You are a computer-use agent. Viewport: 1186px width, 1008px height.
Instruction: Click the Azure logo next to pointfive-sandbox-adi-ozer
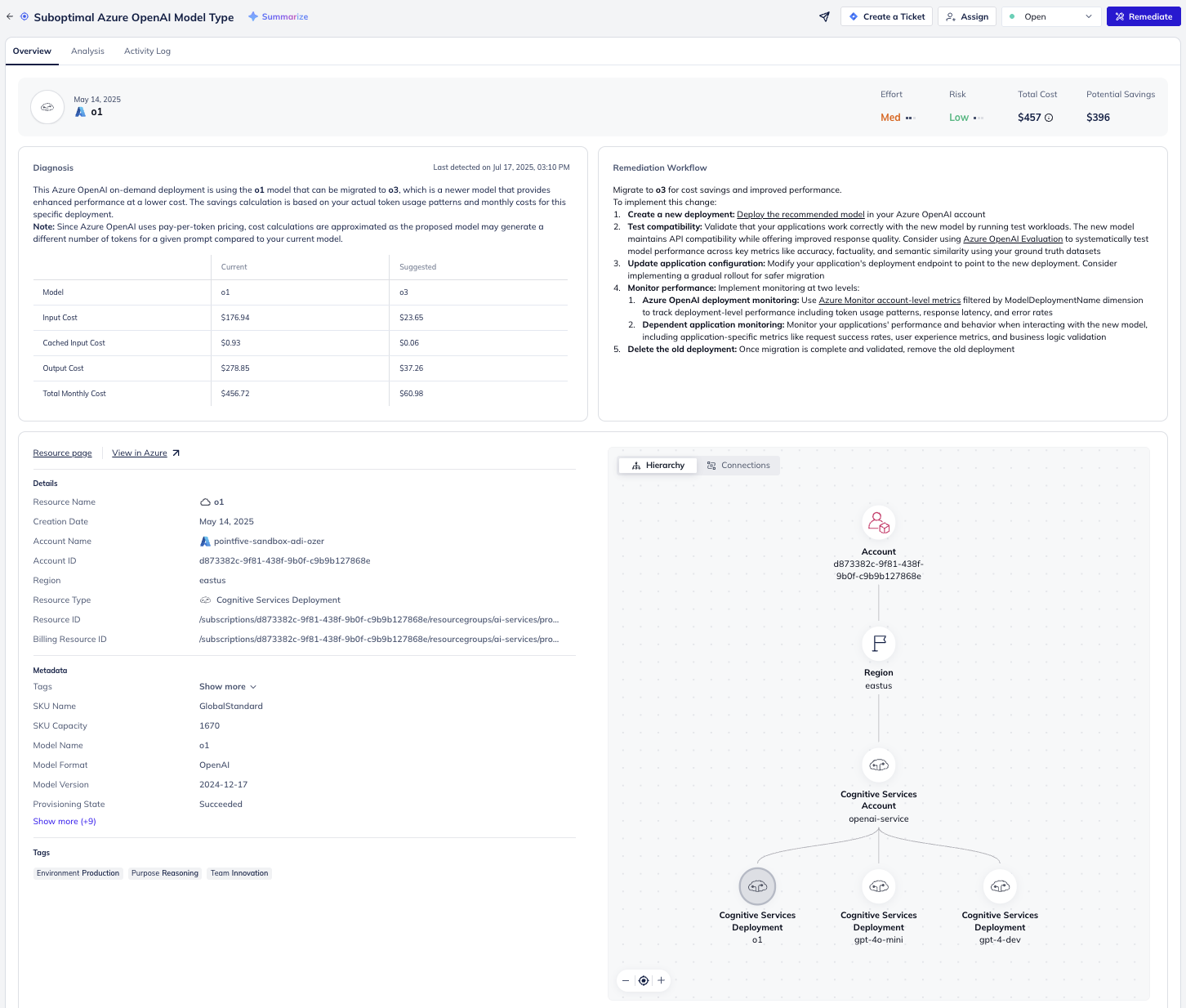[205, 542]
